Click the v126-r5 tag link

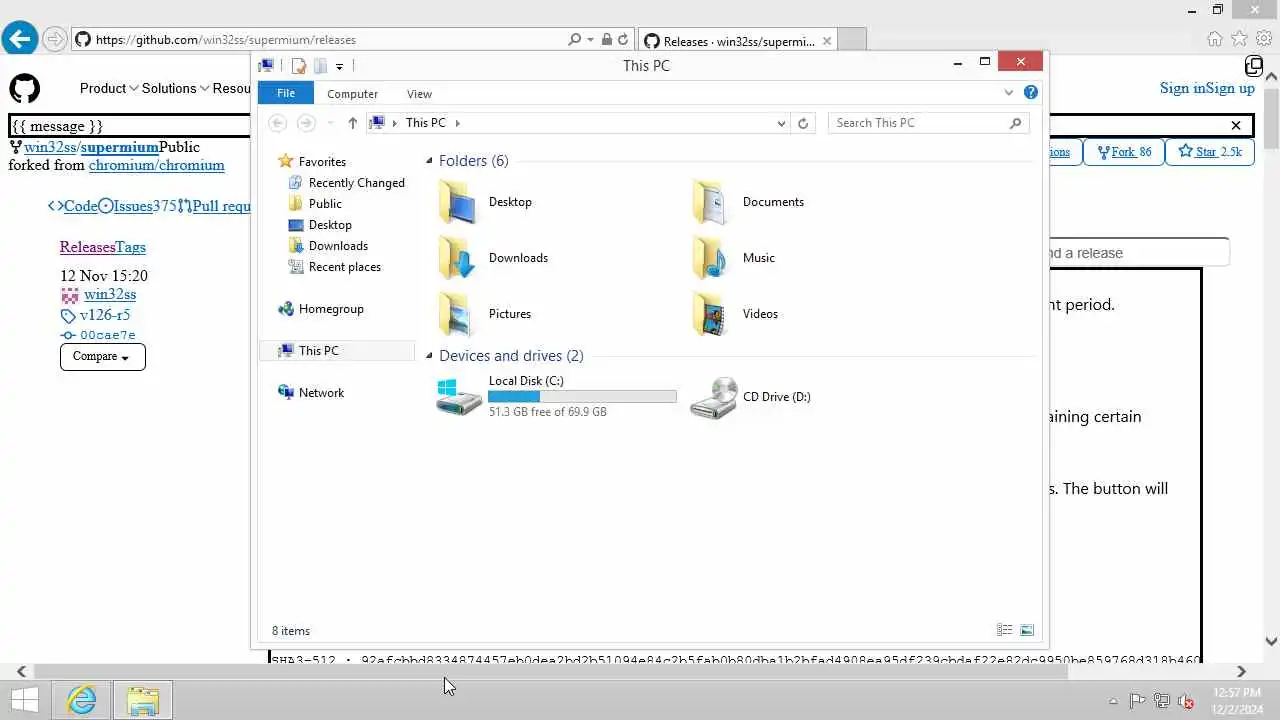click(x=105, y=315)
